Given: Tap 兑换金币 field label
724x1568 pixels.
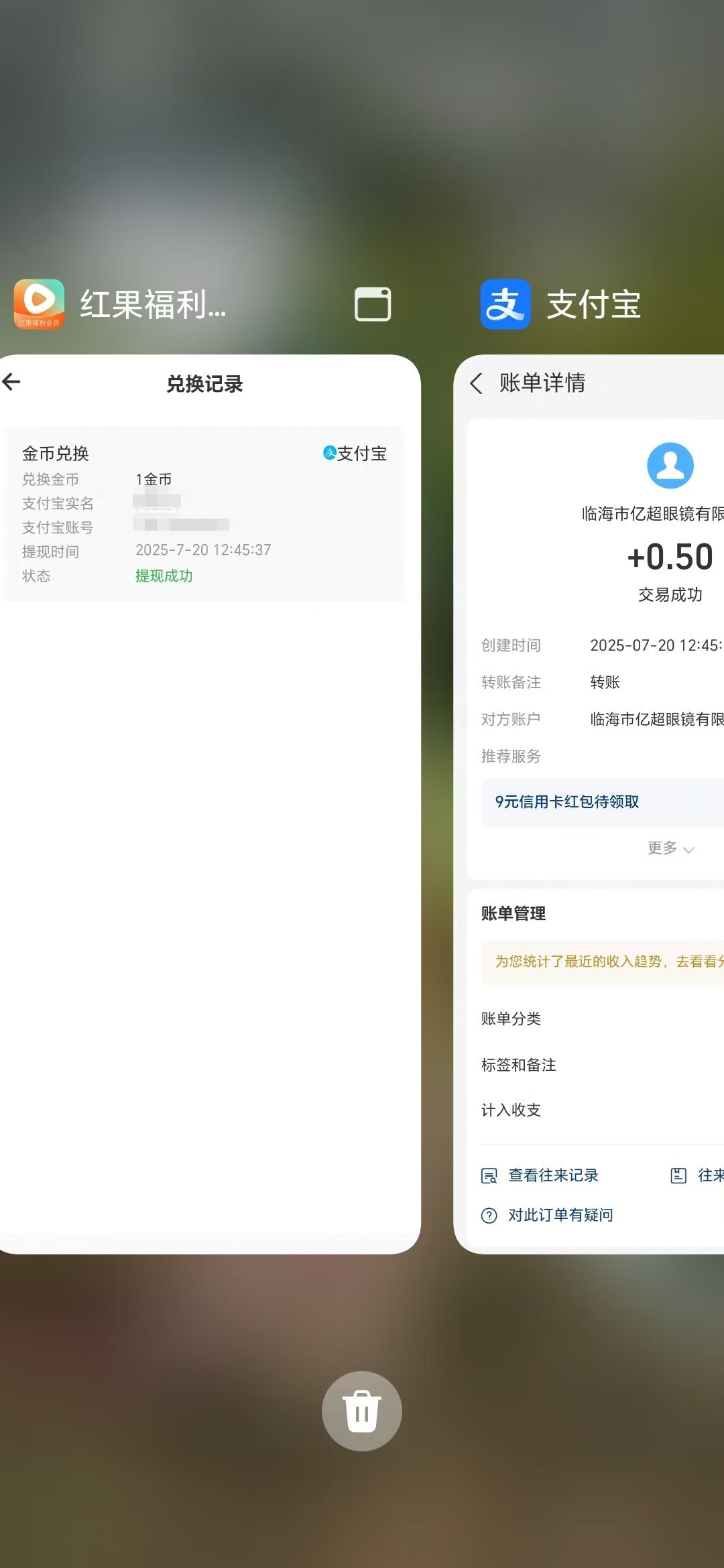Looking at the screenshot, I should click(x=50, y=479).
